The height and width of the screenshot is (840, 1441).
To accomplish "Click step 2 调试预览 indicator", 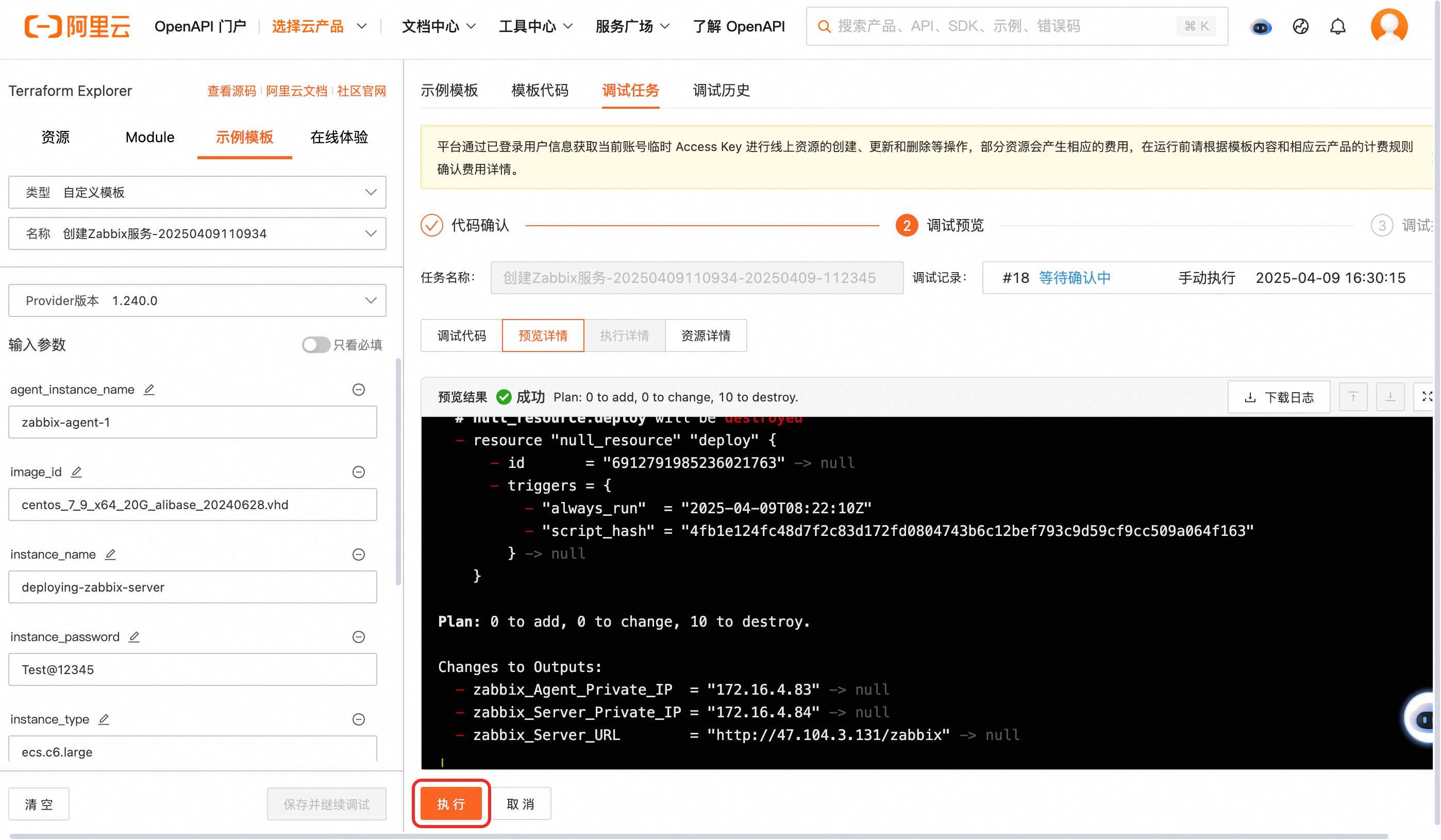I will pyautogui.click(x=907, y=225).
